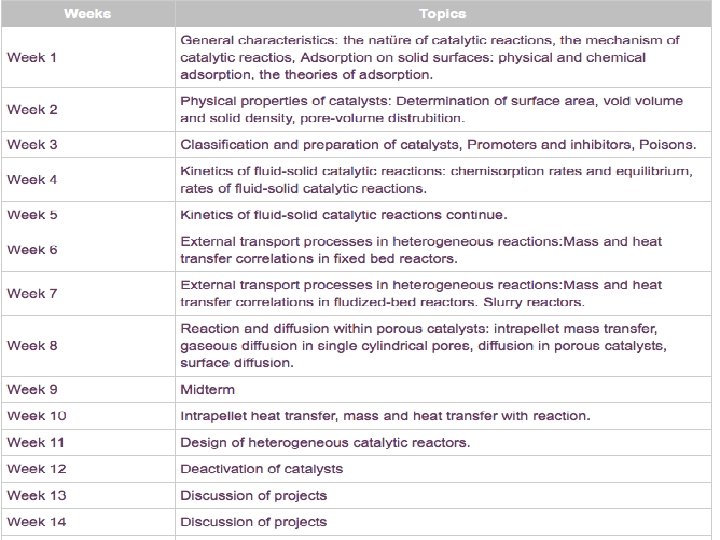This screenshot has width=720, height=540.
Task: Select the Week 1 cell
Action: (x=32, y=57)
